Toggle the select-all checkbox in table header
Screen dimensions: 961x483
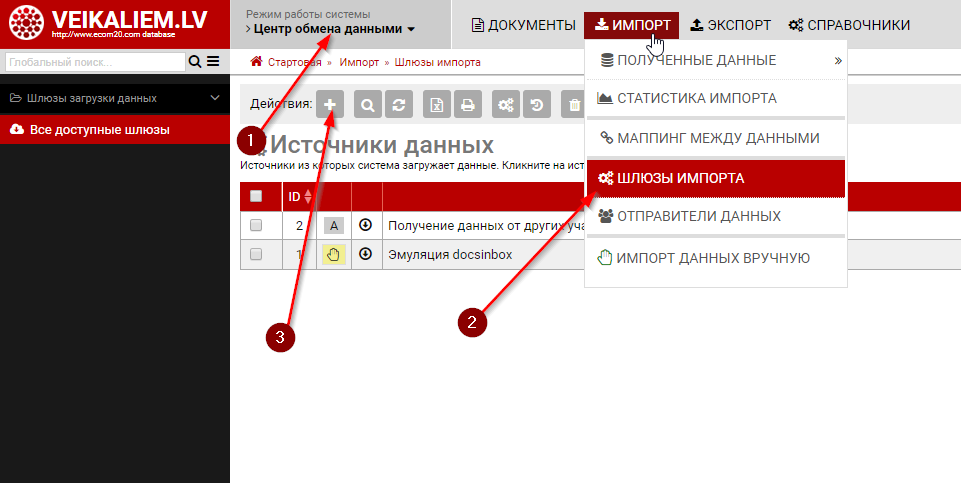(x=256, y=196)
